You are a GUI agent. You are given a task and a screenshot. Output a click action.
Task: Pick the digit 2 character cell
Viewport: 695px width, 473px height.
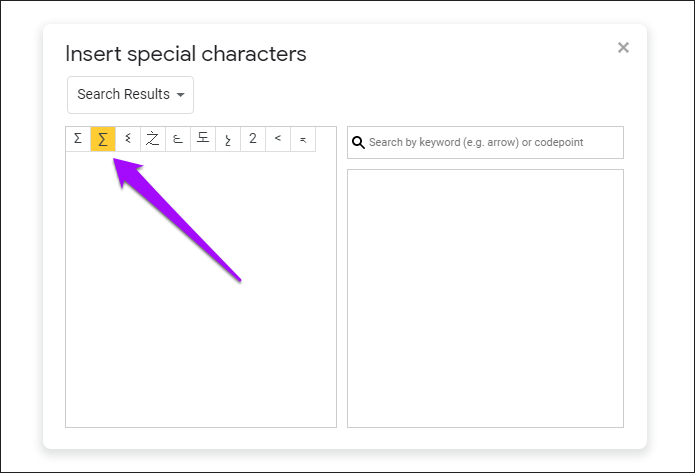tap(253, 139)
